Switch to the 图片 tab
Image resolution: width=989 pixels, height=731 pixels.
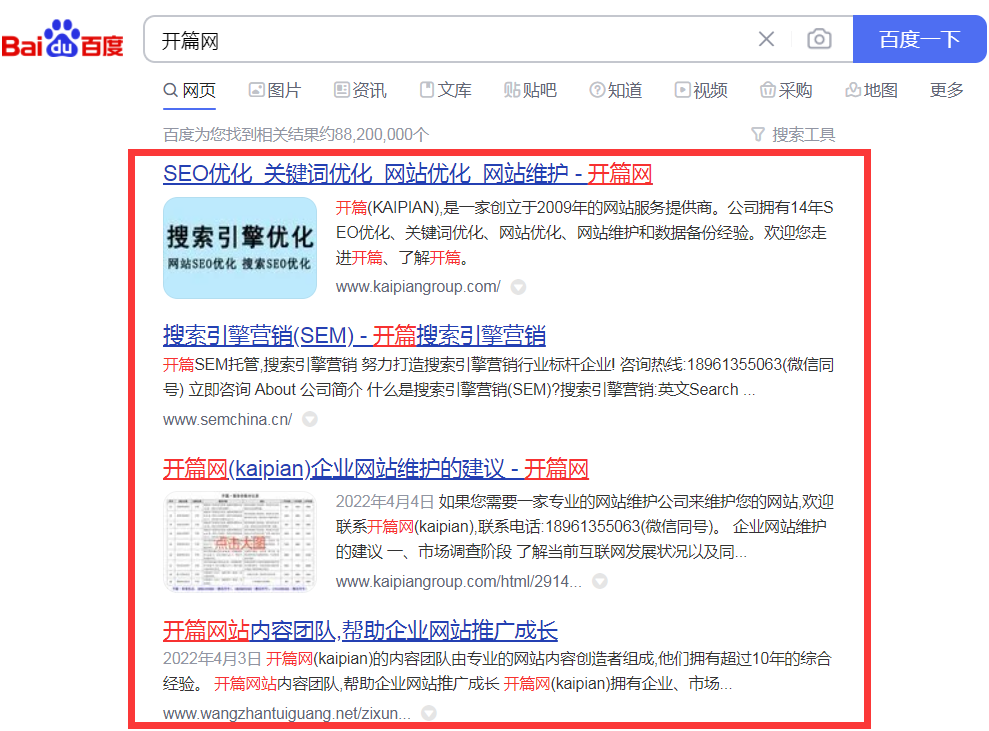[274, 90]
